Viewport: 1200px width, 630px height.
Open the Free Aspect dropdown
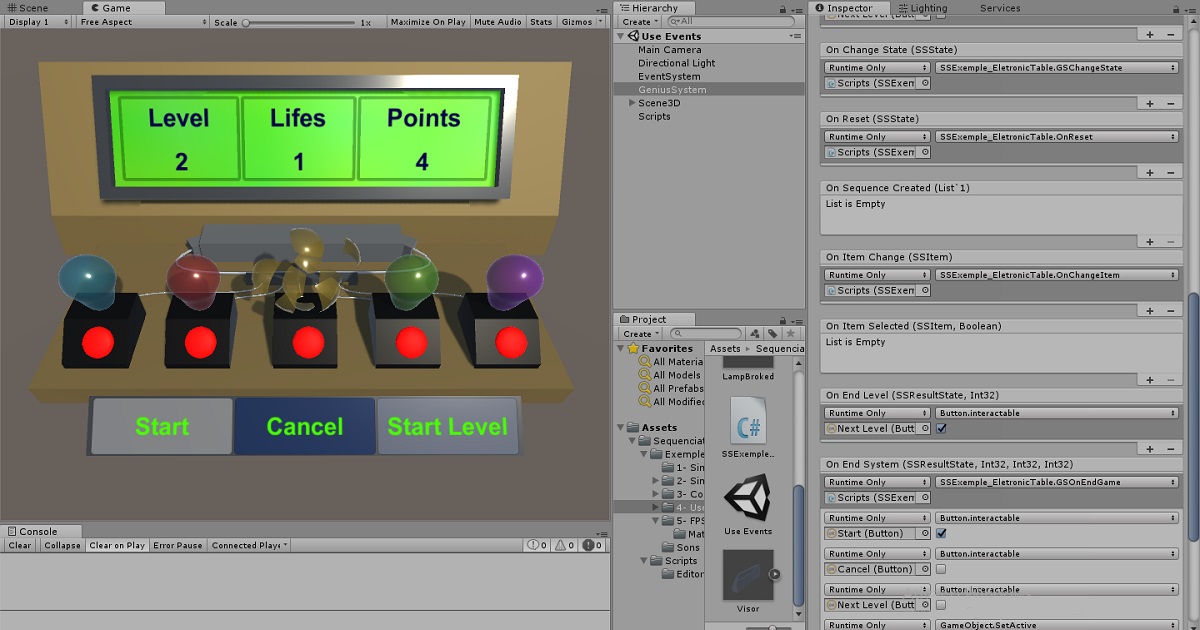pyautogui.click(x=142, y=22)
